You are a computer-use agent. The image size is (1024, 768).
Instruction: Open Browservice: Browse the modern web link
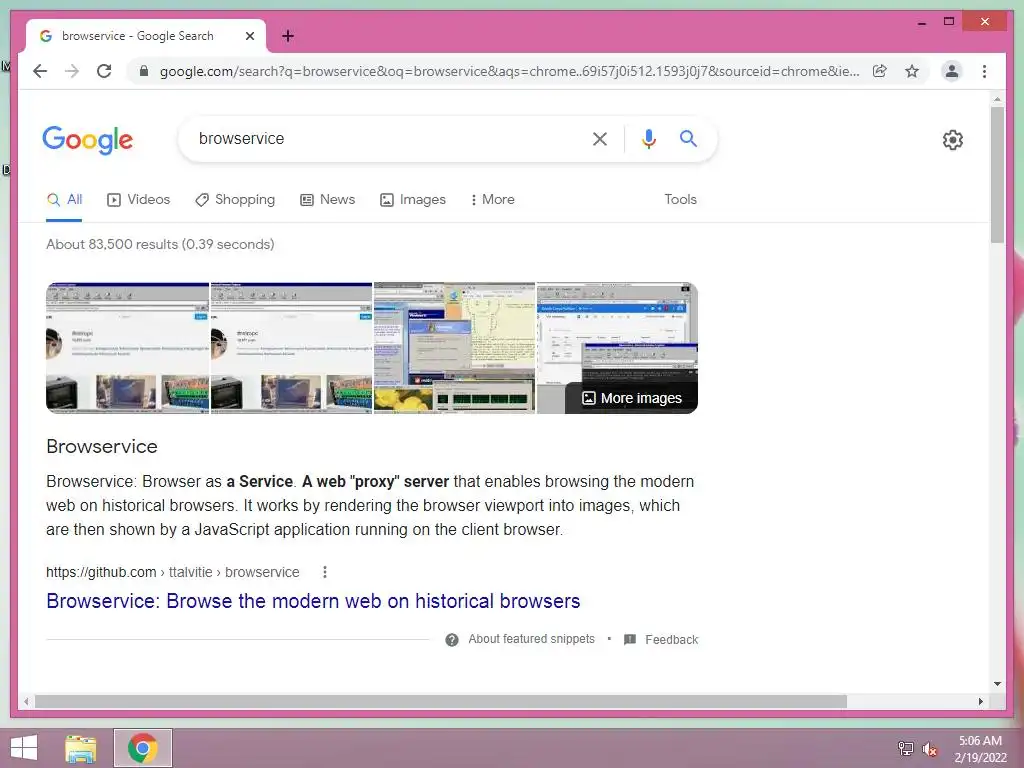click(313, 601)
